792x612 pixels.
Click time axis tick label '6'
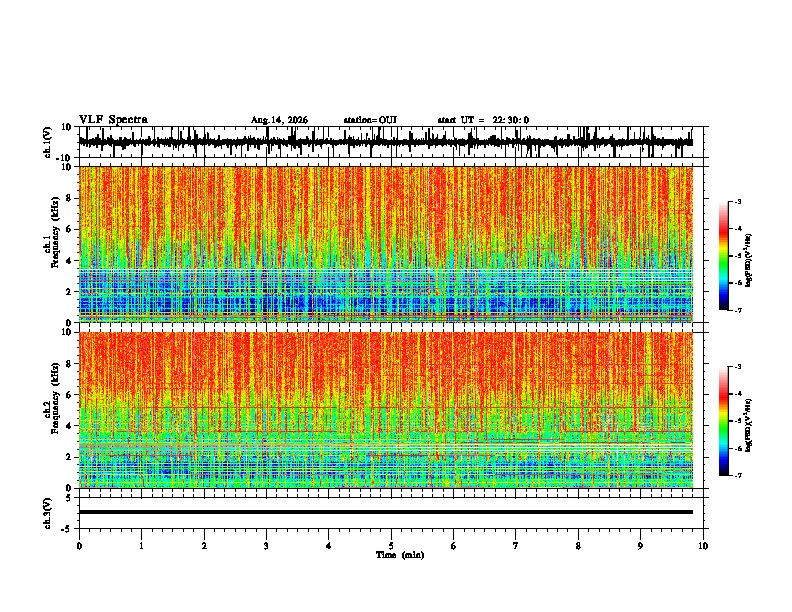[454, 546]
